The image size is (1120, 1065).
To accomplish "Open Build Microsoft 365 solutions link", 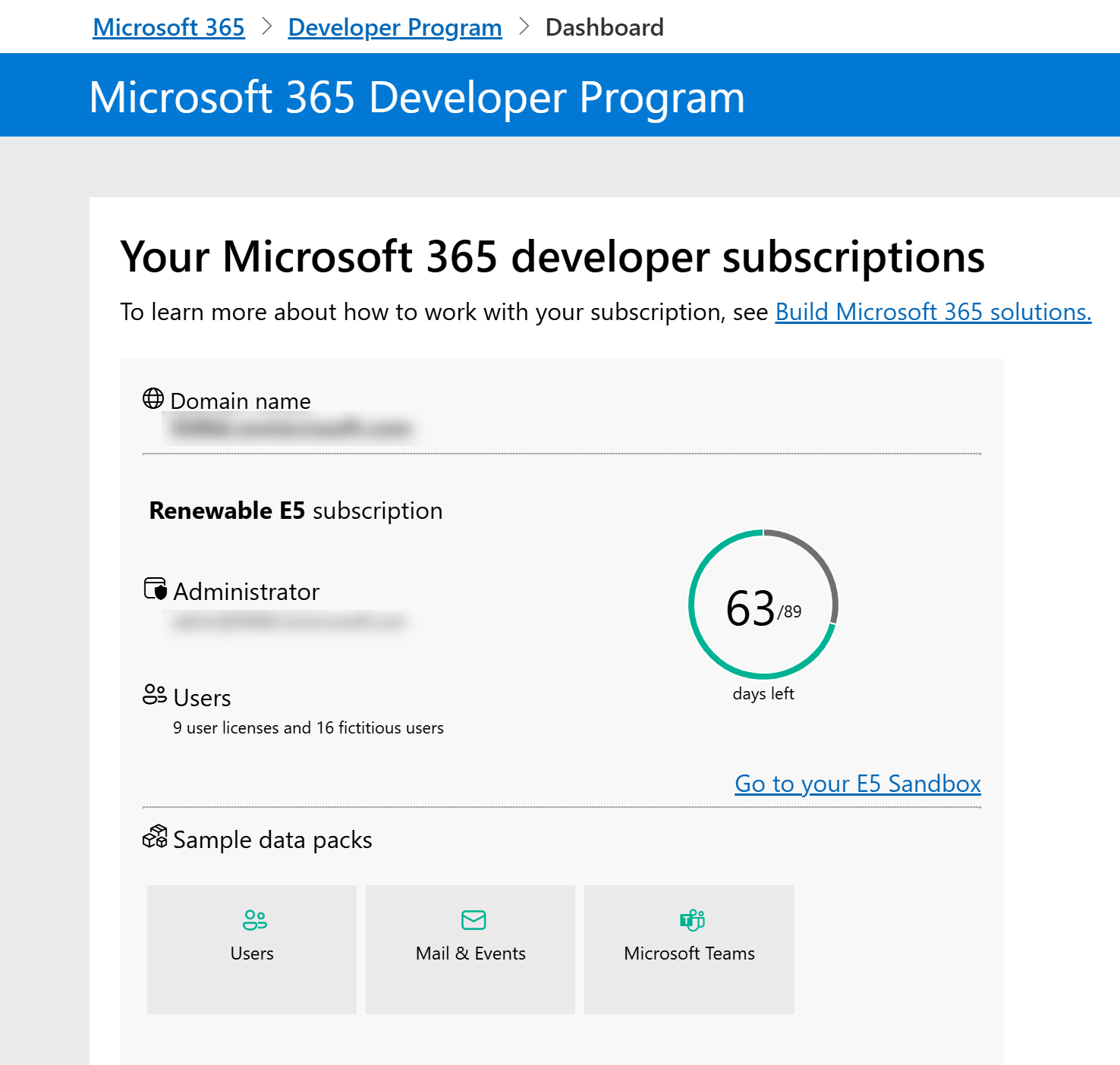I will coord(933,312).
